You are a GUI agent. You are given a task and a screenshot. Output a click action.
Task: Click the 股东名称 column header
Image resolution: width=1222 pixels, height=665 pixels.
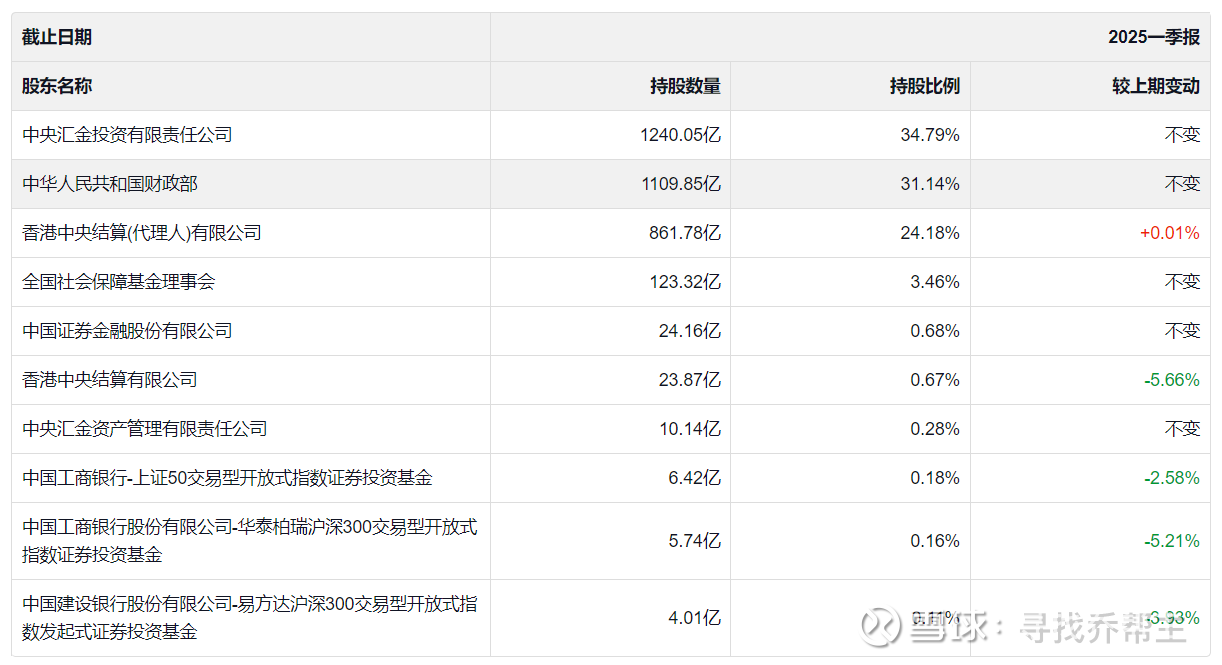coord(57,86)
